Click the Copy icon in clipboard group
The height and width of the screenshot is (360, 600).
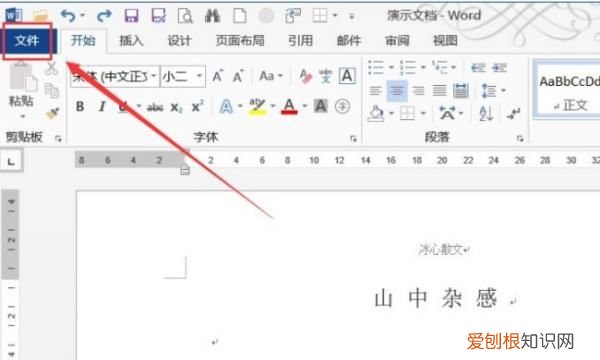(x=52, y=91)
